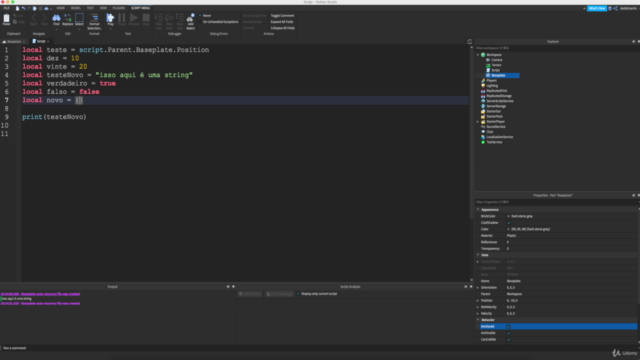Select Script under Workspace in Explorer
This screenshot has width=640, height=360.
tap(495, 70)
